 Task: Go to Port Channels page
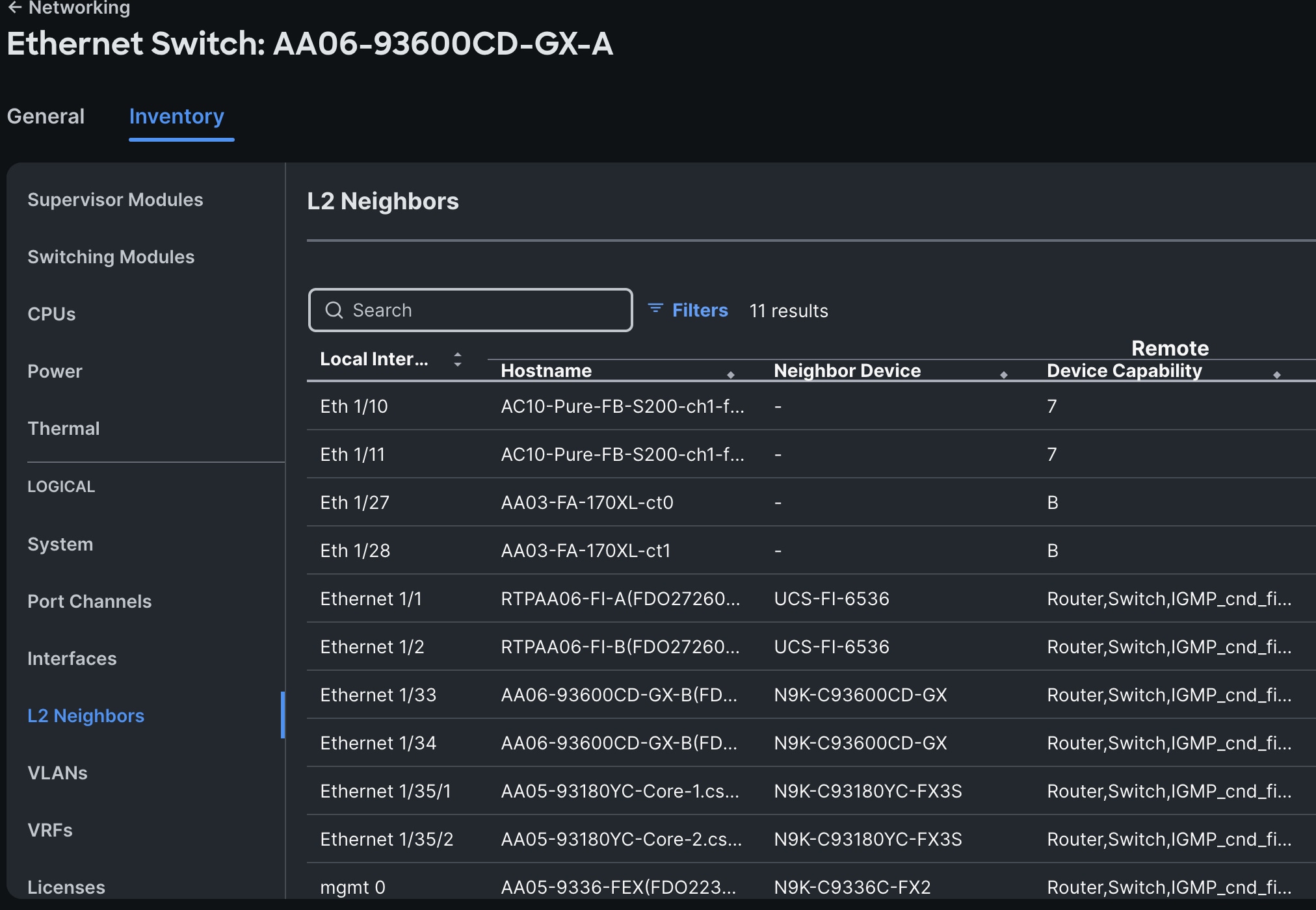click(x=89, y=601)
